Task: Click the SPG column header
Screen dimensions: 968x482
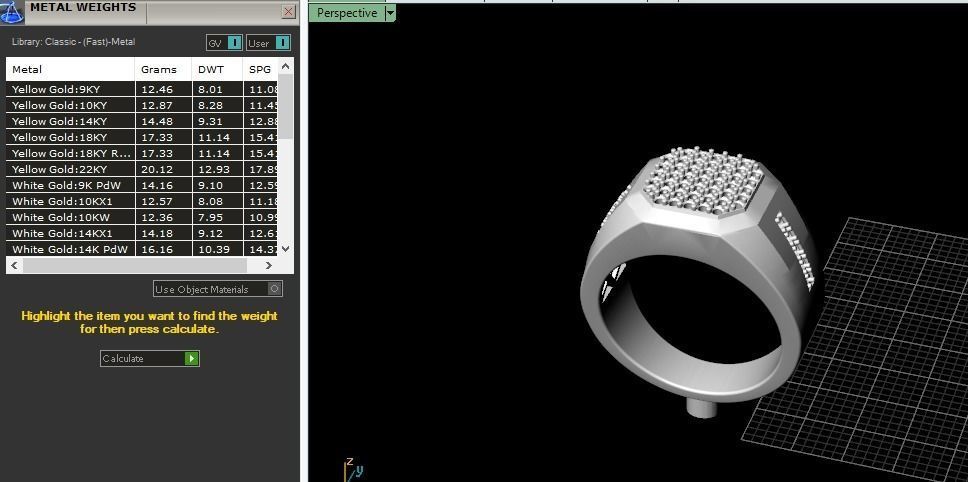Action: click(260, 69)
